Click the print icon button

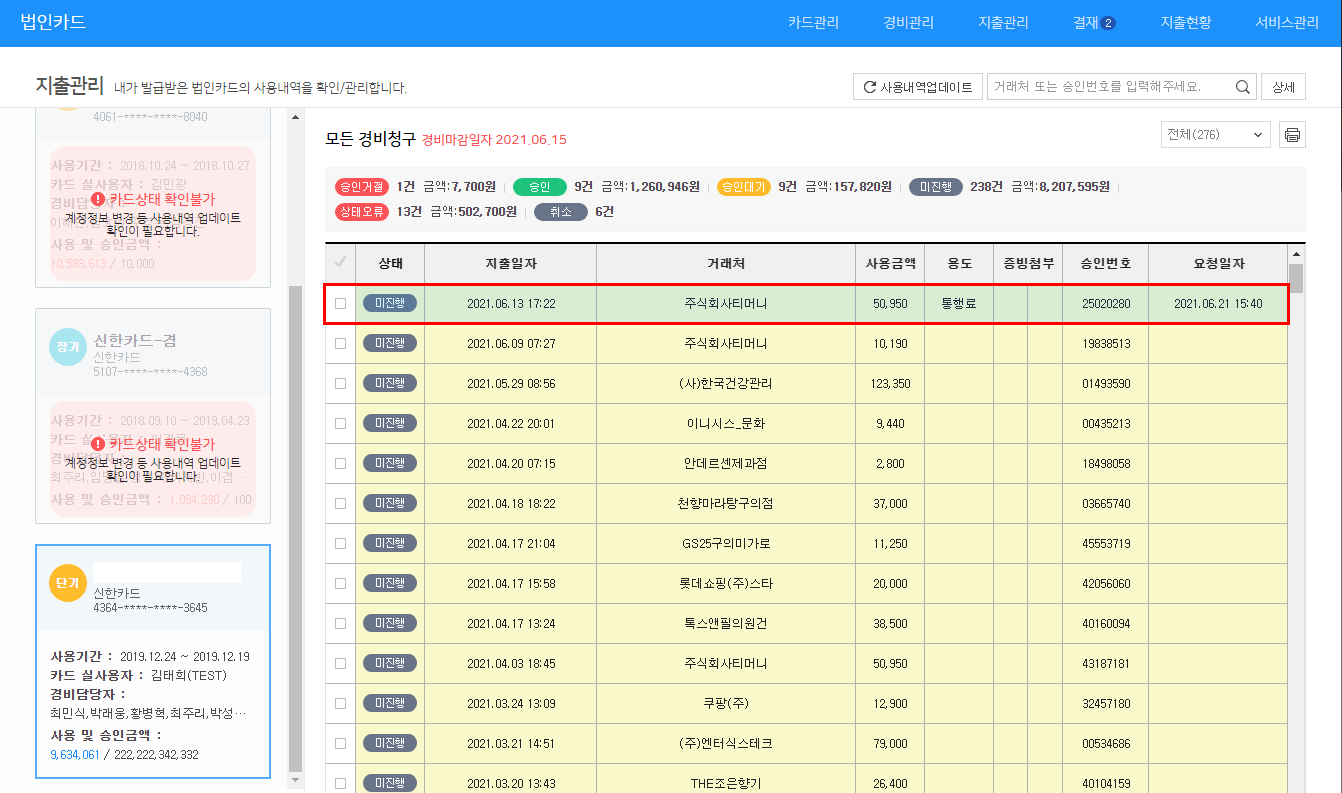pyautogui.click(x=1292, y=135)
